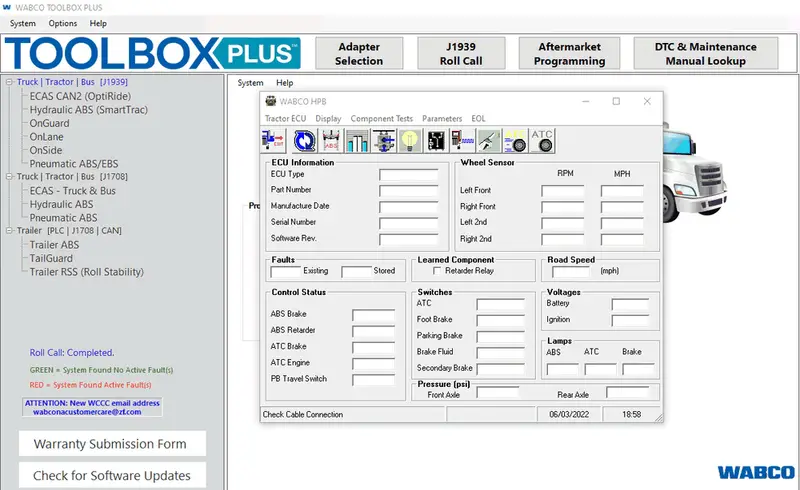
Task: Click the J1939 Roll Call button
Action: [461, 54]
